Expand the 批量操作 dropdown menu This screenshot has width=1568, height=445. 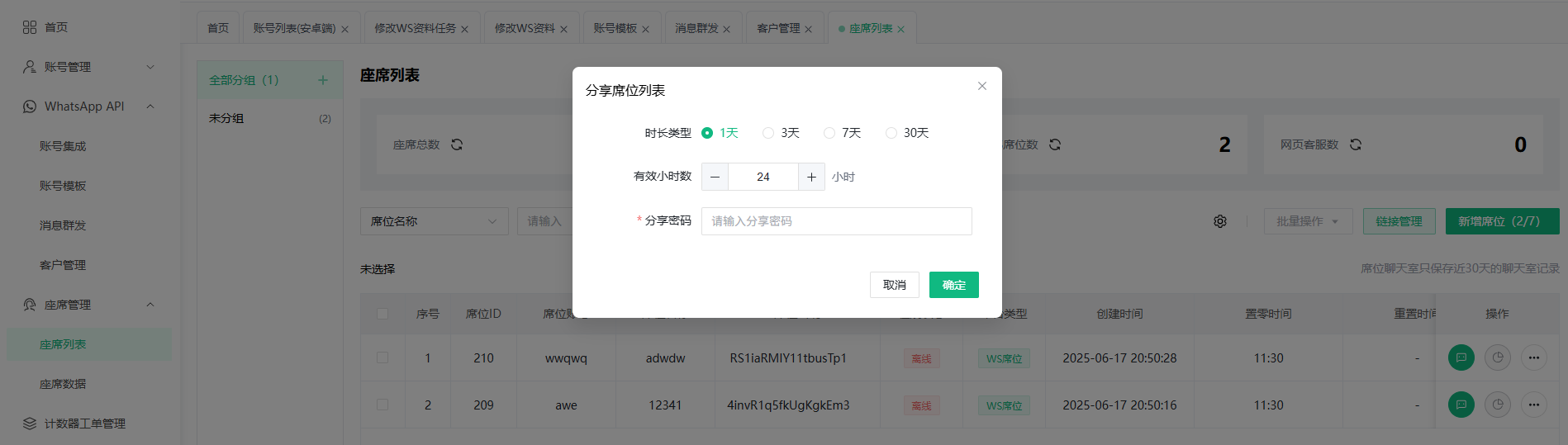(1307, 221)
